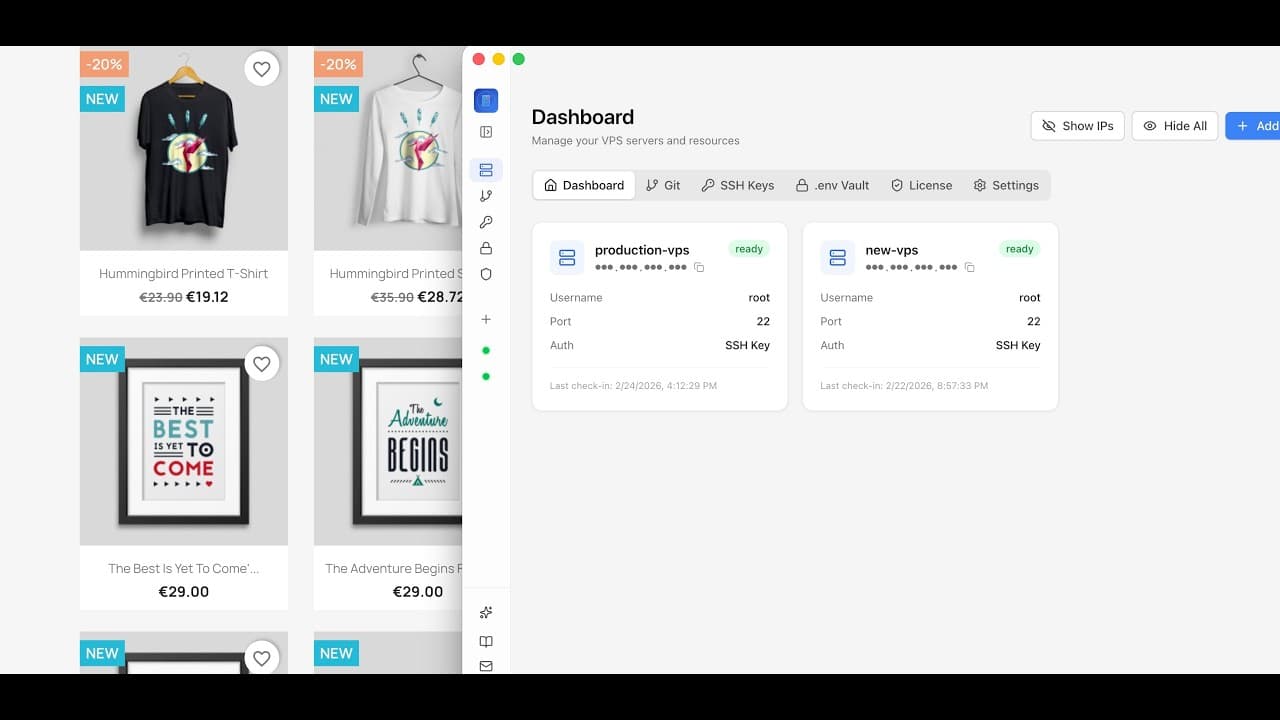This screenshot has height=720, width=1280.
Task: Click the plus icon to add a server
Action: 486,319
